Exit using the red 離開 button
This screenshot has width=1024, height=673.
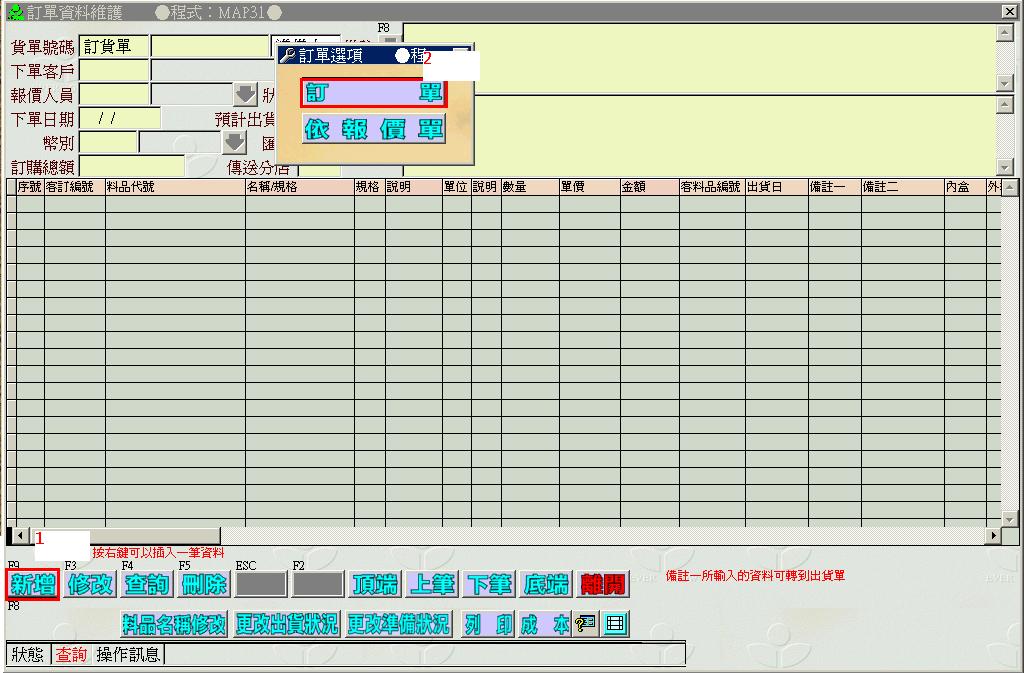click(x=604, y=585)
